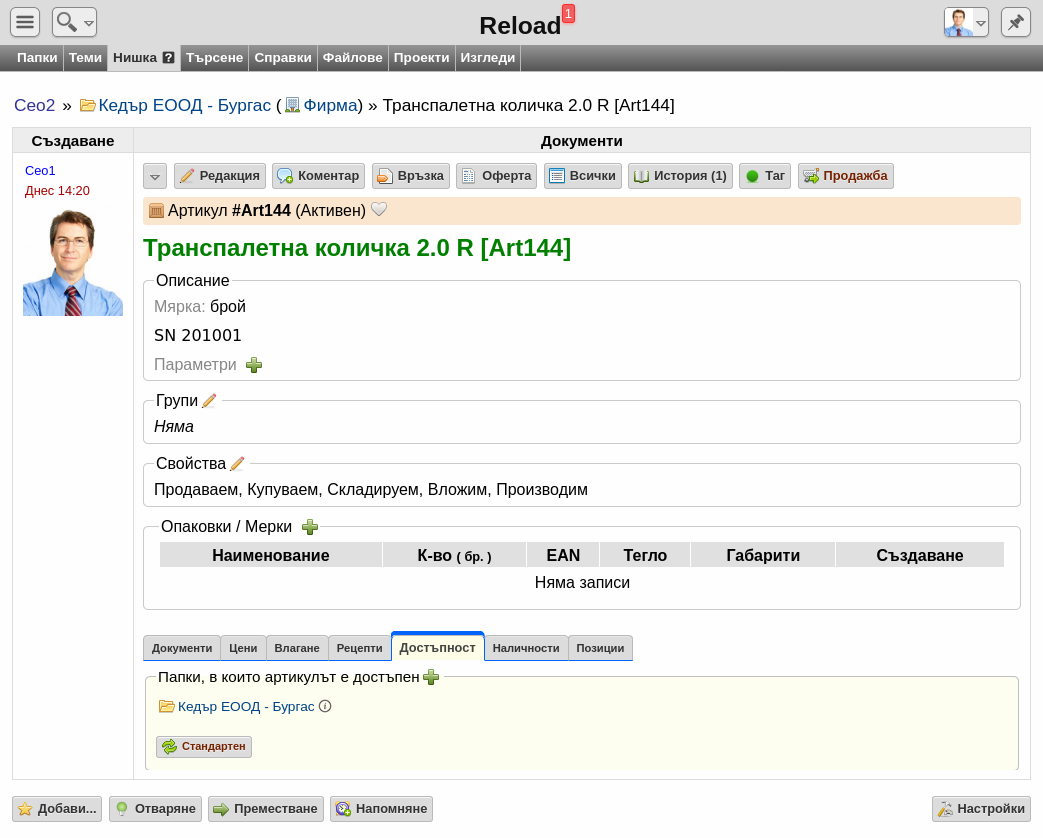This screenshot has height=838, width=1043.
Task: Pin the page with pushpin icon
Action: pyautogui.click(x=1015, y=22)
